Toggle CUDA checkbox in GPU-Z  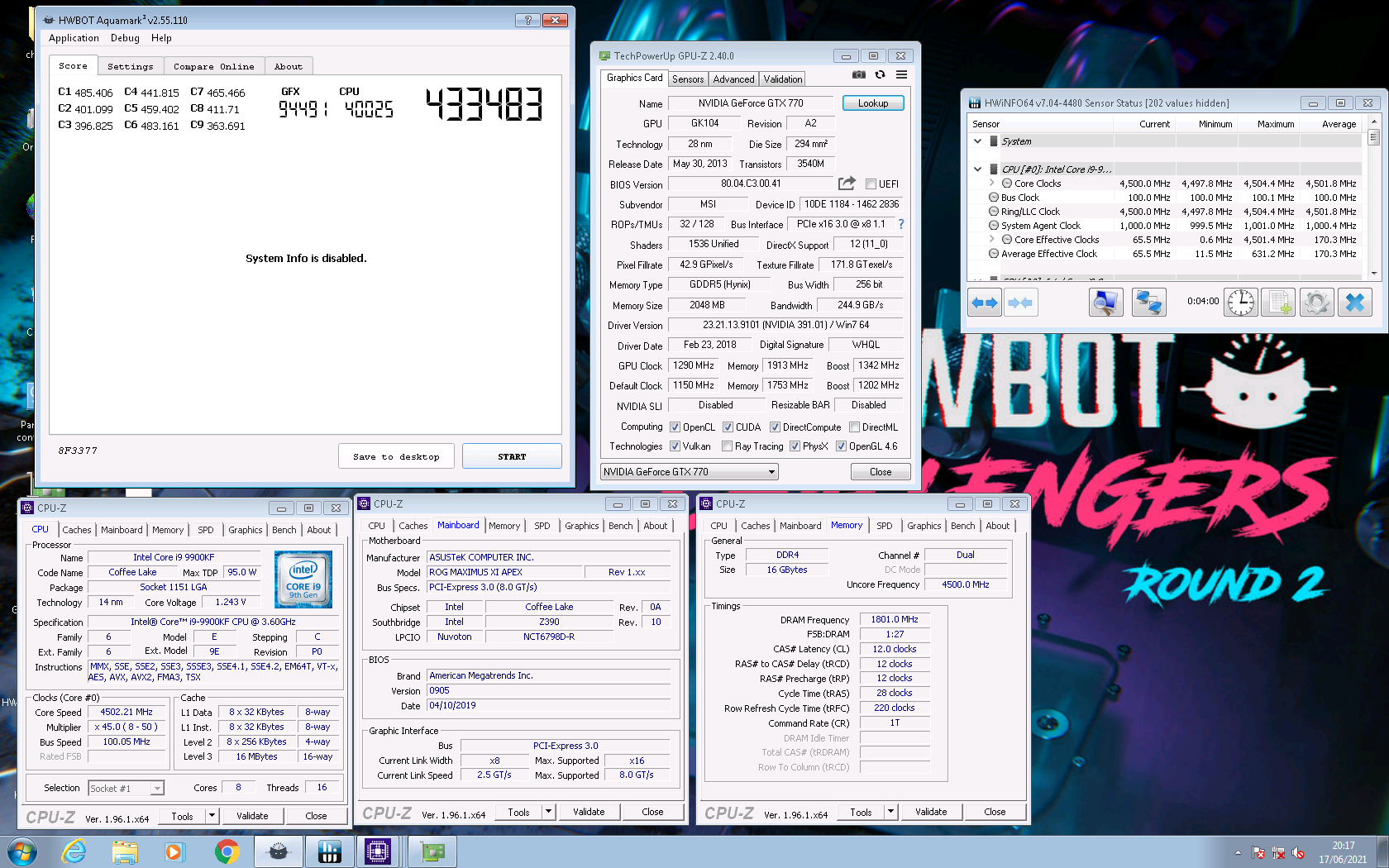pos(728,427)
